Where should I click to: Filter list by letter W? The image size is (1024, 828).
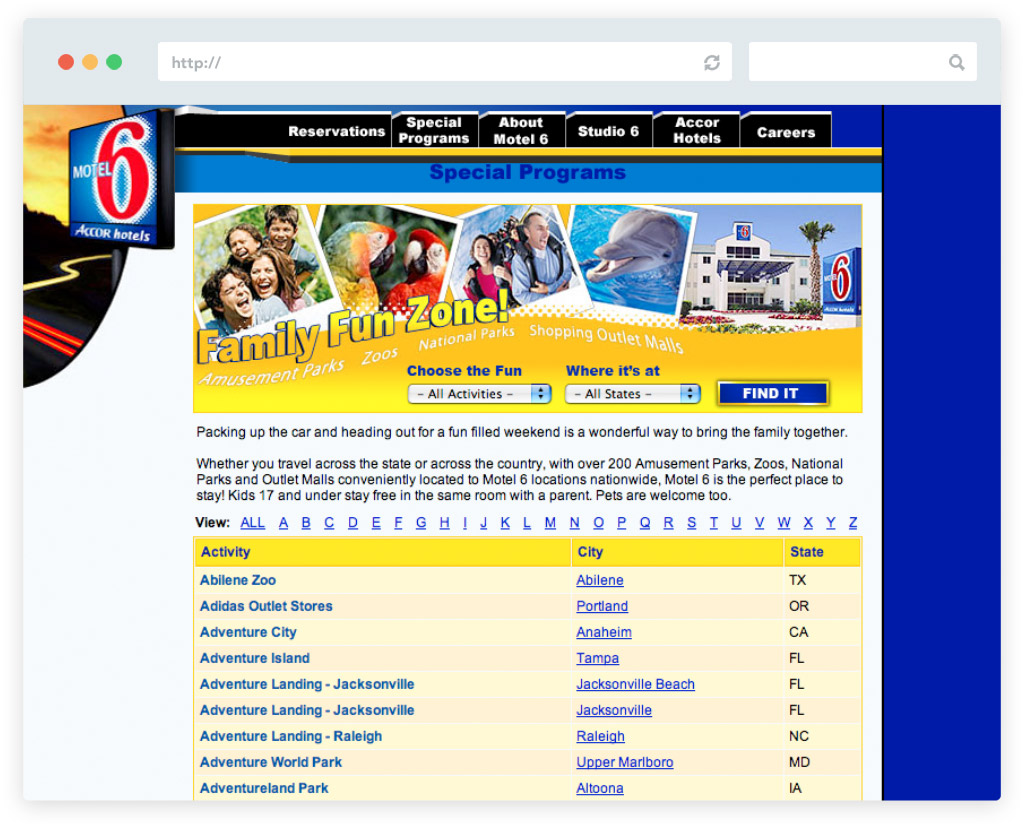(x=784, y=522)
